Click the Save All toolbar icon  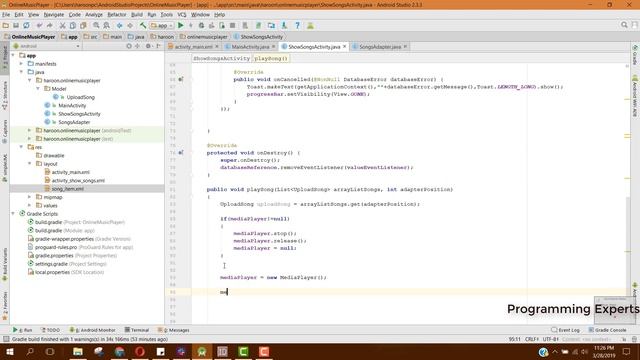pyautogui.click(x=16, y=25)
